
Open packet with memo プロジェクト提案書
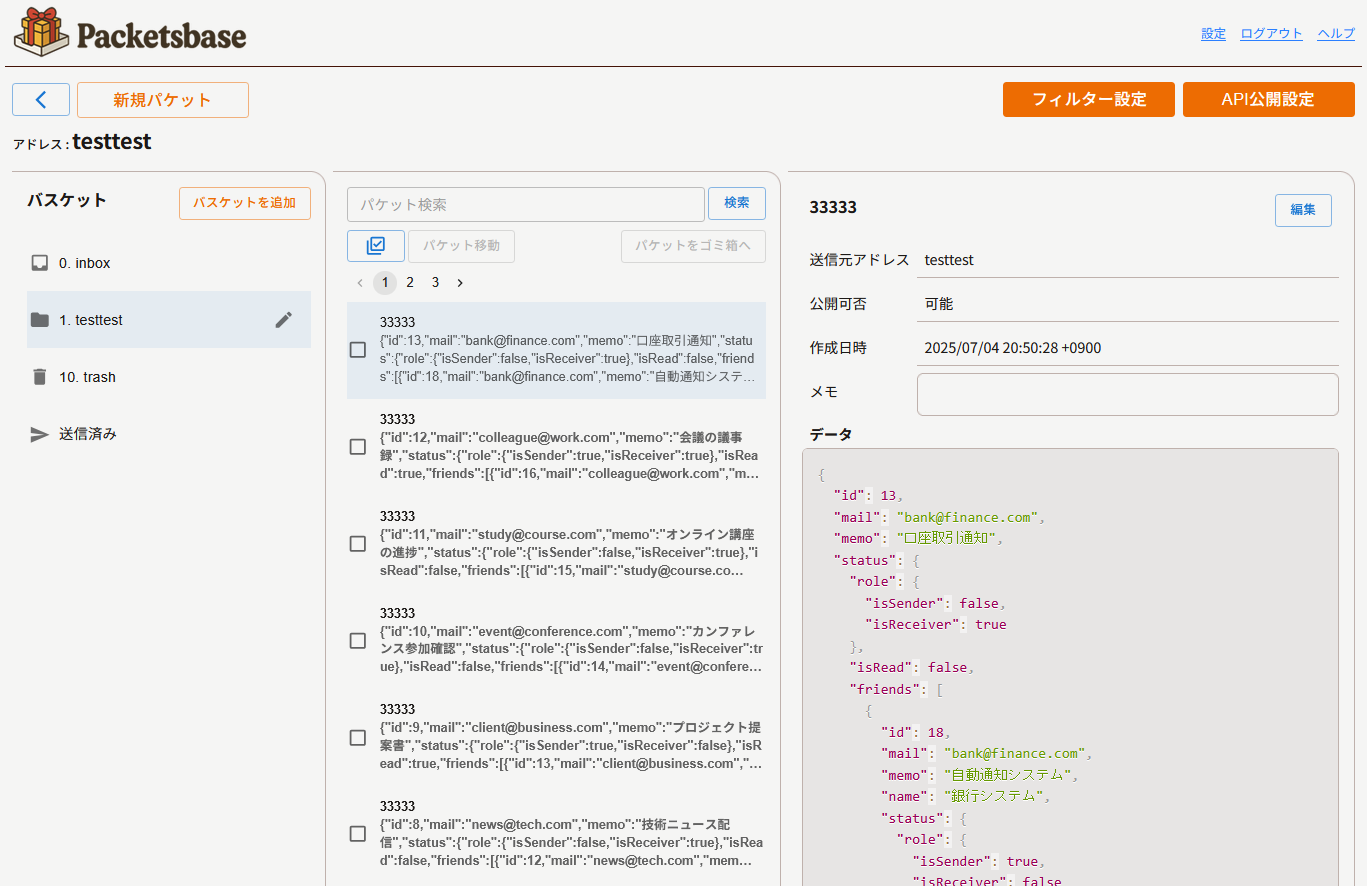click(556, 738)
